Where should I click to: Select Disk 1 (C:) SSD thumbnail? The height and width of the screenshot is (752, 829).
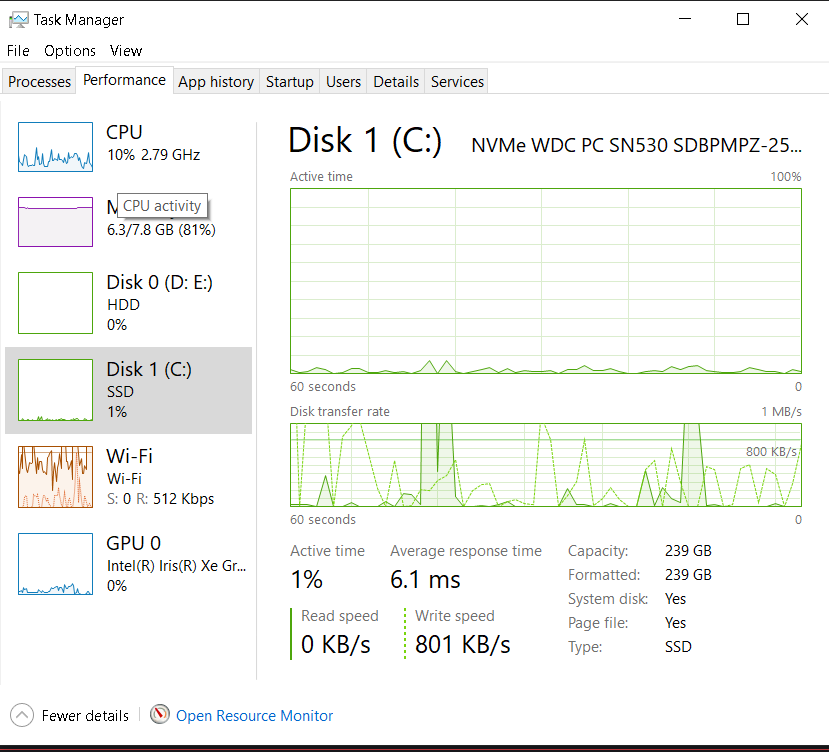click(55, 390)
